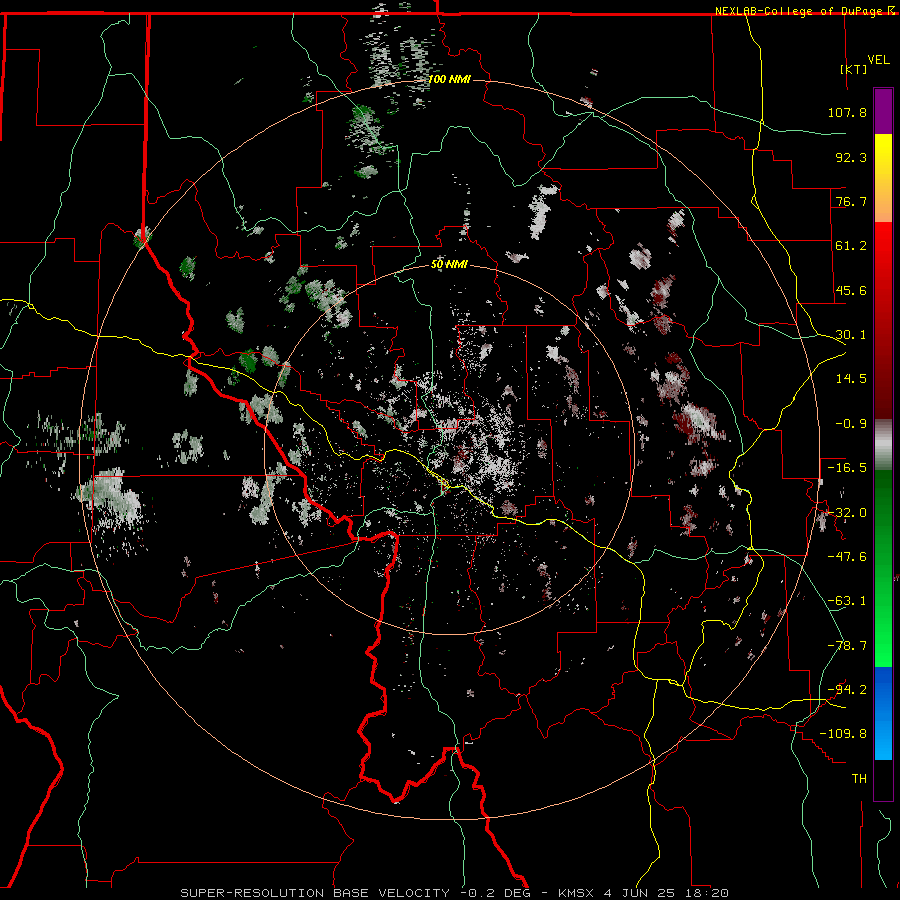Click the 61.2 velocity scale value
The image size is (900, 900).
pyautogui.click(x=851, y=246)
